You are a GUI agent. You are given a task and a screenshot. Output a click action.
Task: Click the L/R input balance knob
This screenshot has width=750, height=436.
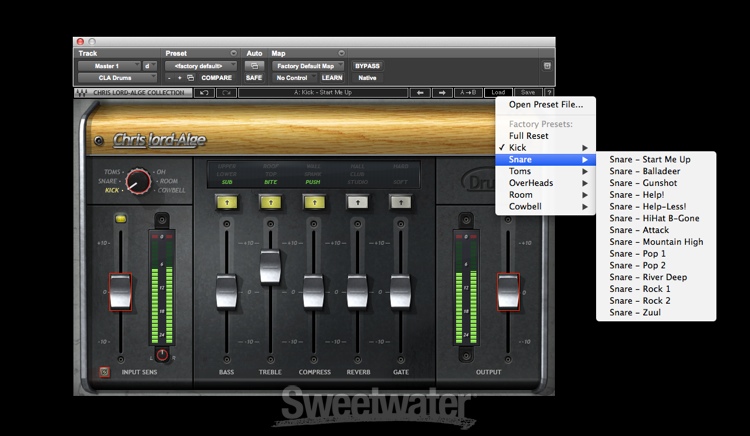click(162, 355)
